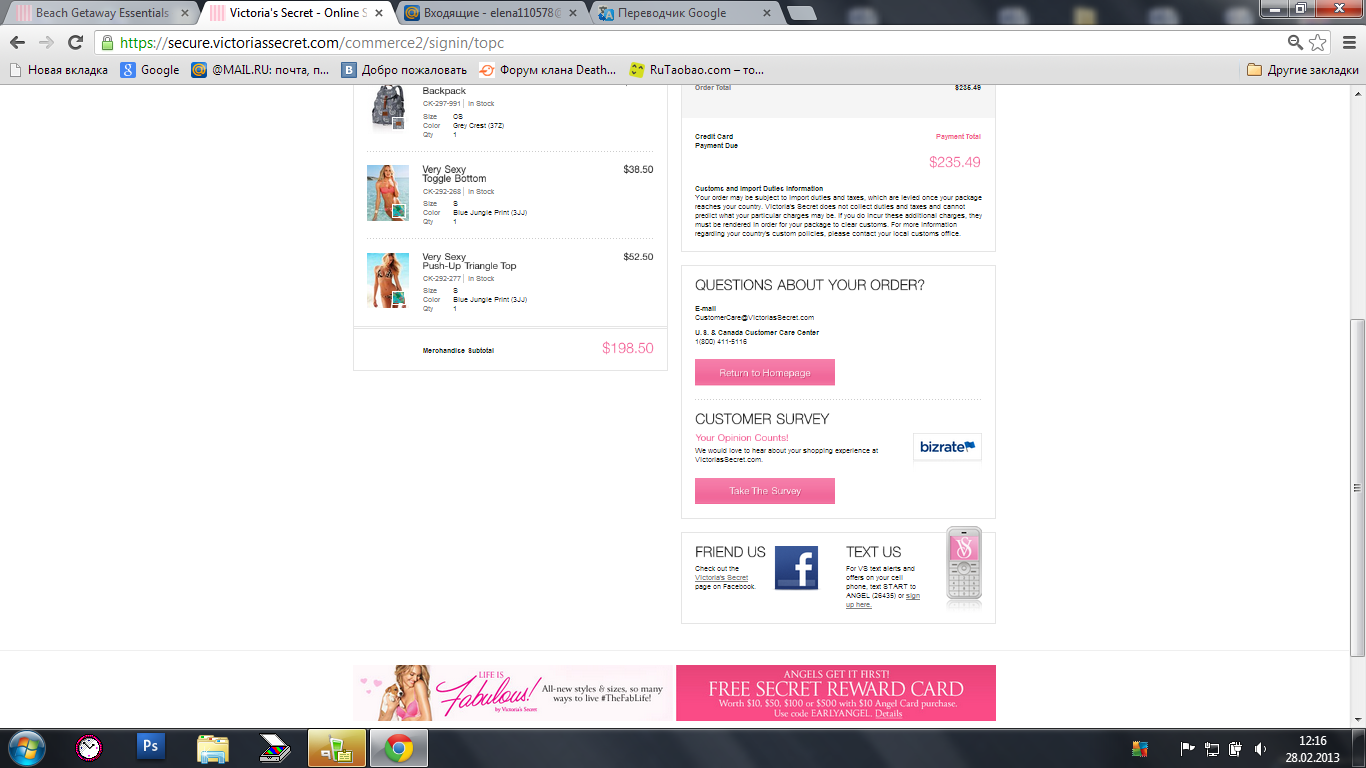
Task: Open Windows Explorer folder in taskbar
Action: pyautogui.click(x=213, y=748)
